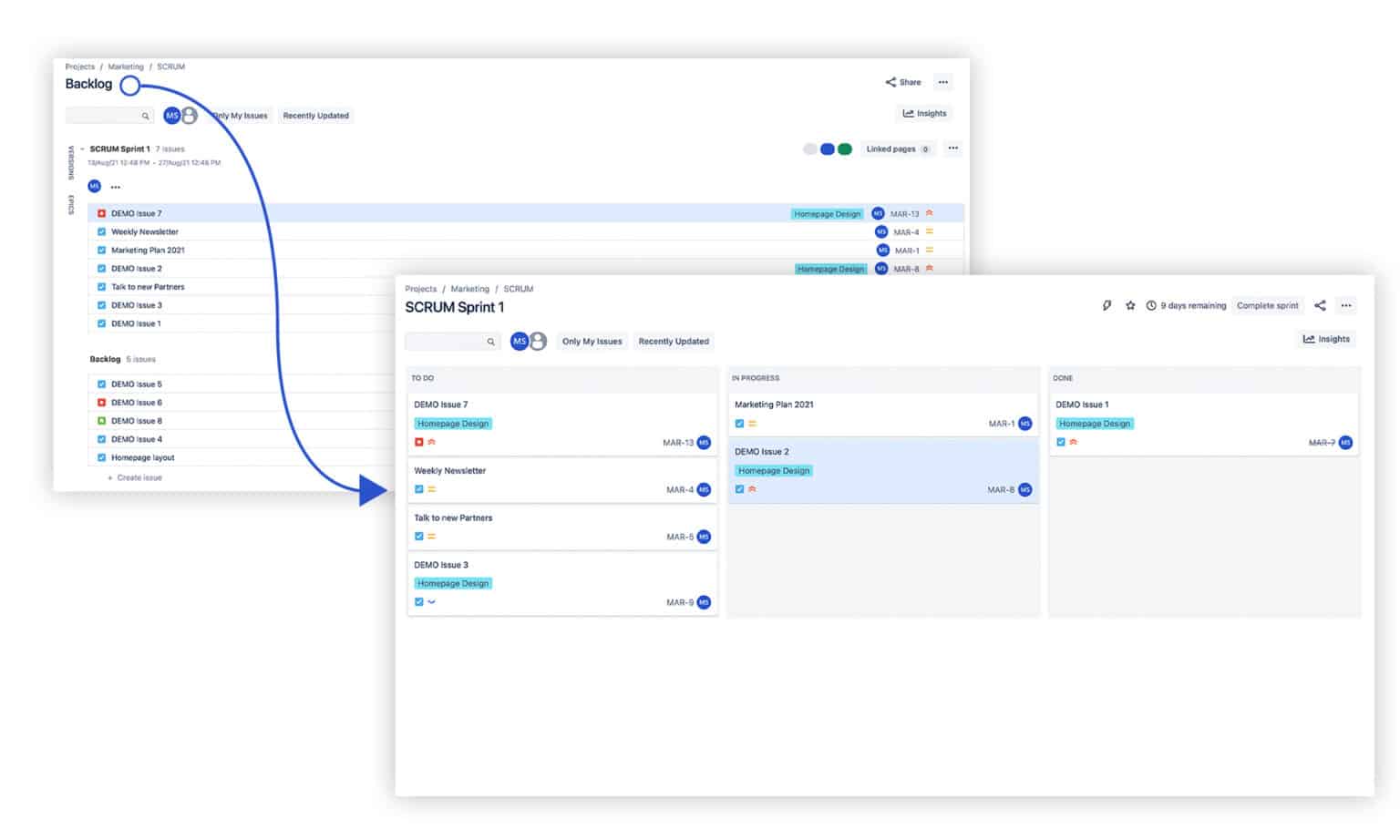This screenshot has width=1400, height=840.
Task: Click the search magnifier in the Backlog search field
Action: [146, 116]
